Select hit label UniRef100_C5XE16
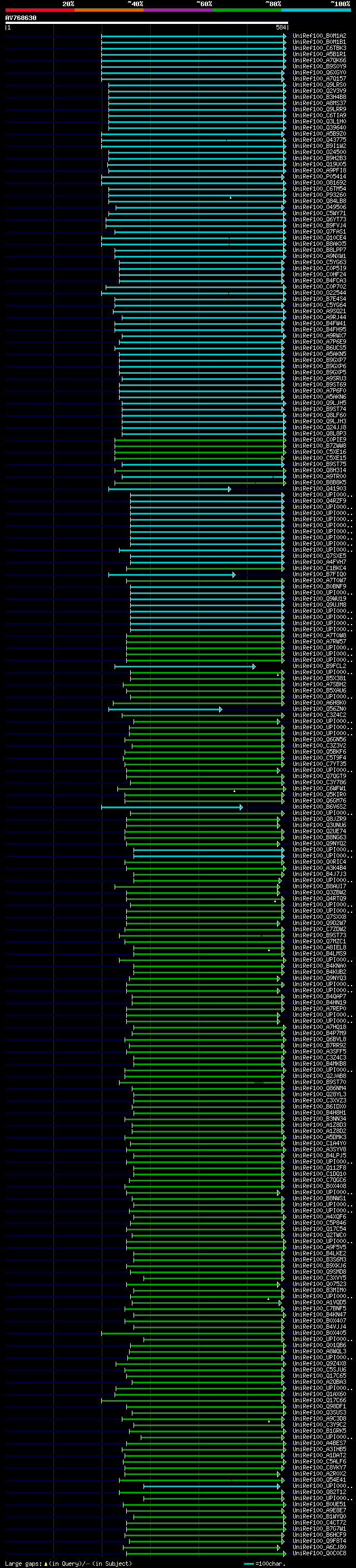This screenshot has width=356, height=1568. [x=319, y=453]
